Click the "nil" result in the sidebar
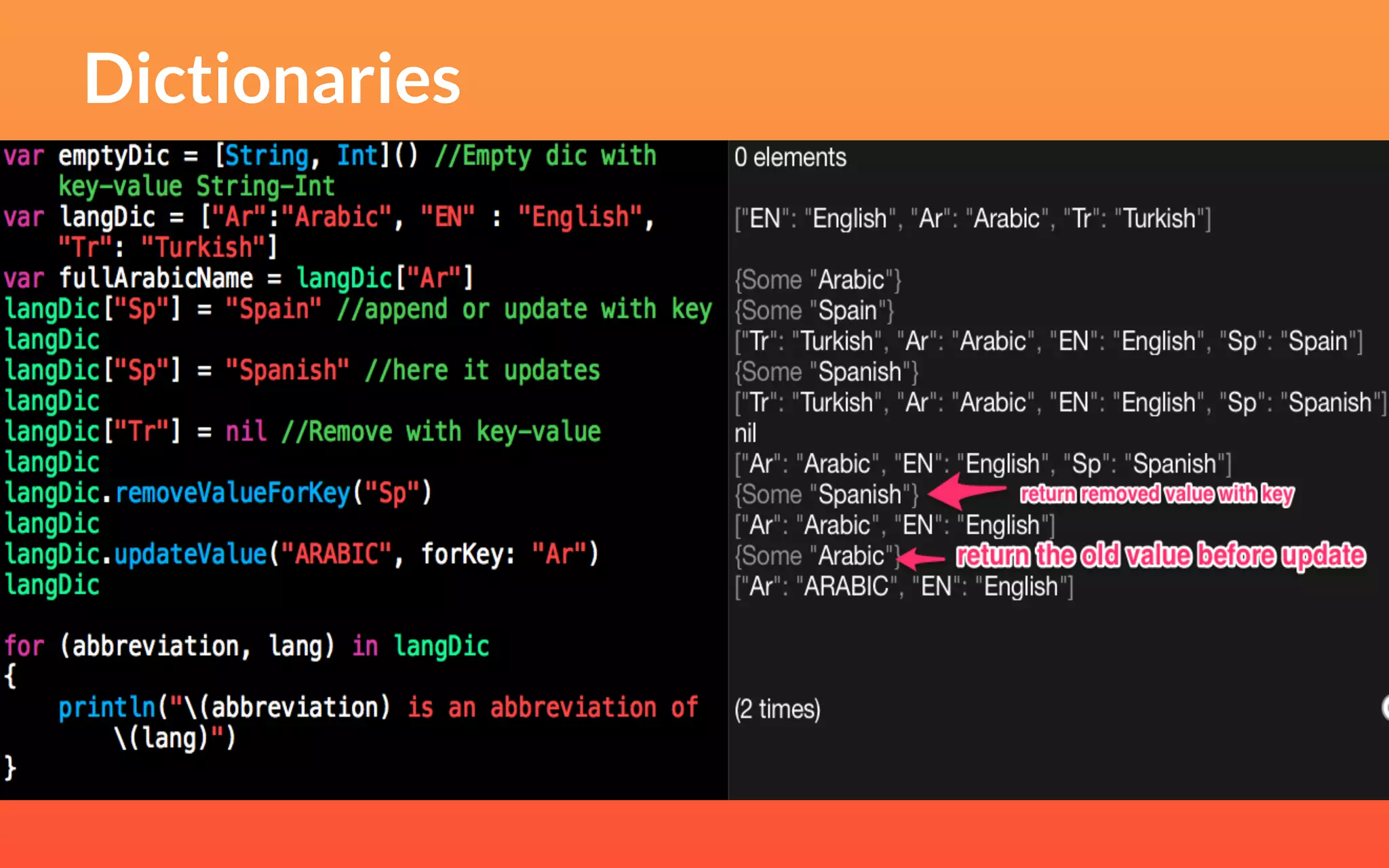1389x868 pixels. 745,433
